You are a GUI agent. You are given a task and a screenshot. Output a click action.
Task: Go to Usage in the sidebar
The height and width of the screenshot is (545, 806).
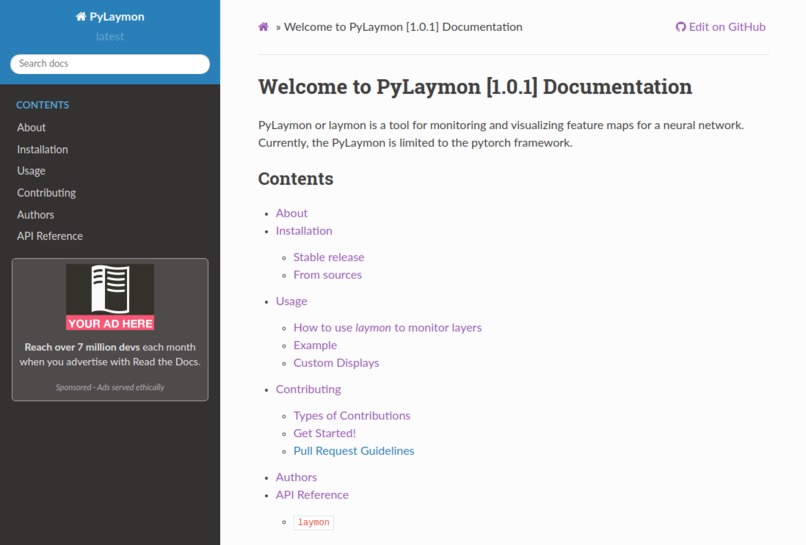coord(31,171)
